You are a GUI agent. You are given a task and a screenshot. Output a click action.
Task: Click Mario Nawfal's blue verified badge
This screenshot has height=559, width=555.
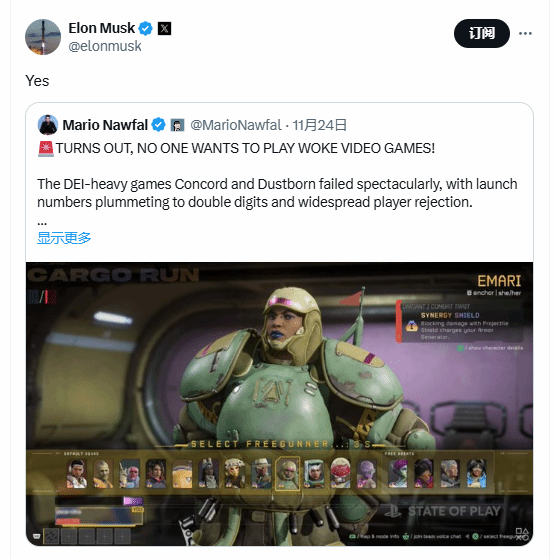pos(158,125)
